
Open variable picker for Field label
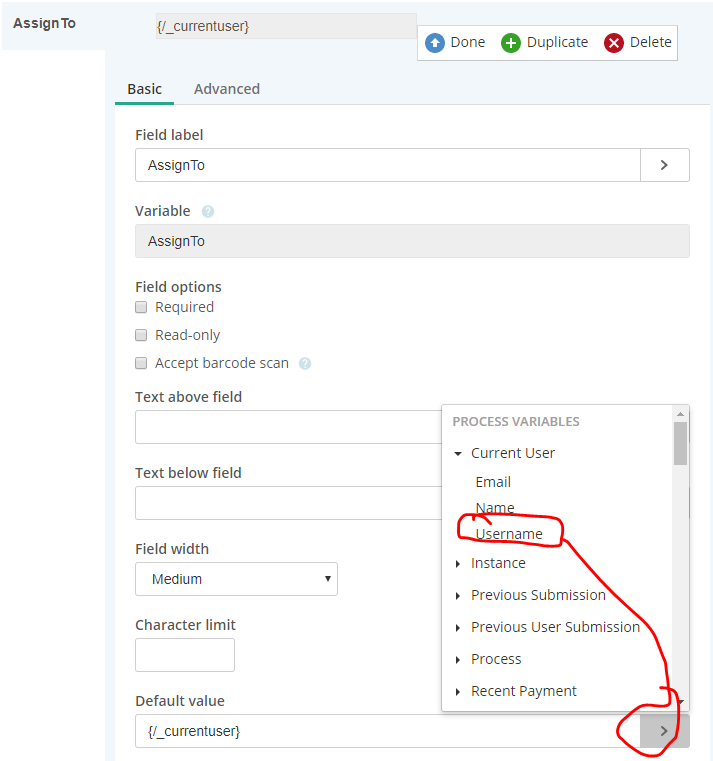(x=664, y=165)
